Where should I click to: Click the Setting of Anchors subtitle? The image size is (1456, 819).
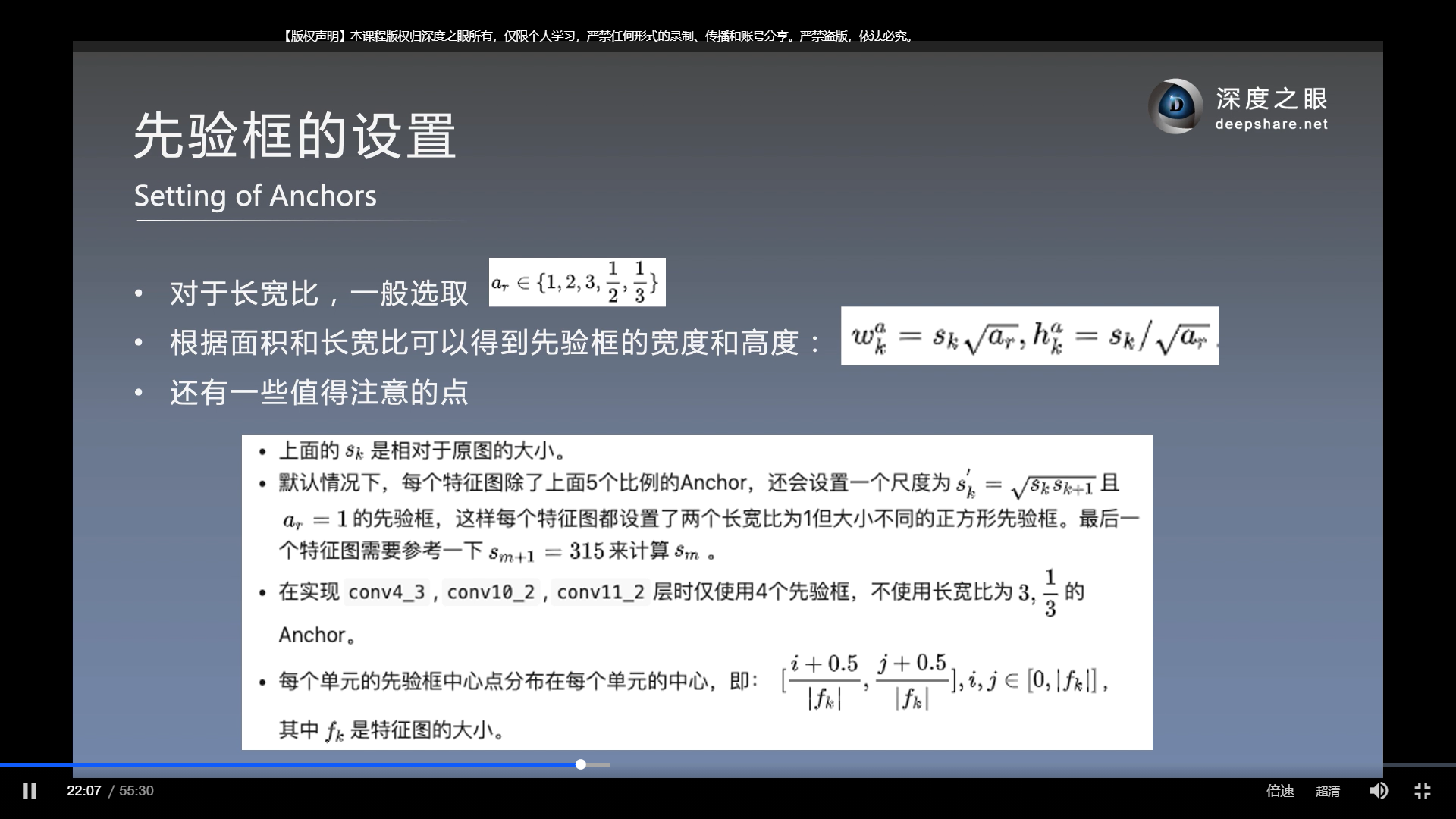(255, 196)
